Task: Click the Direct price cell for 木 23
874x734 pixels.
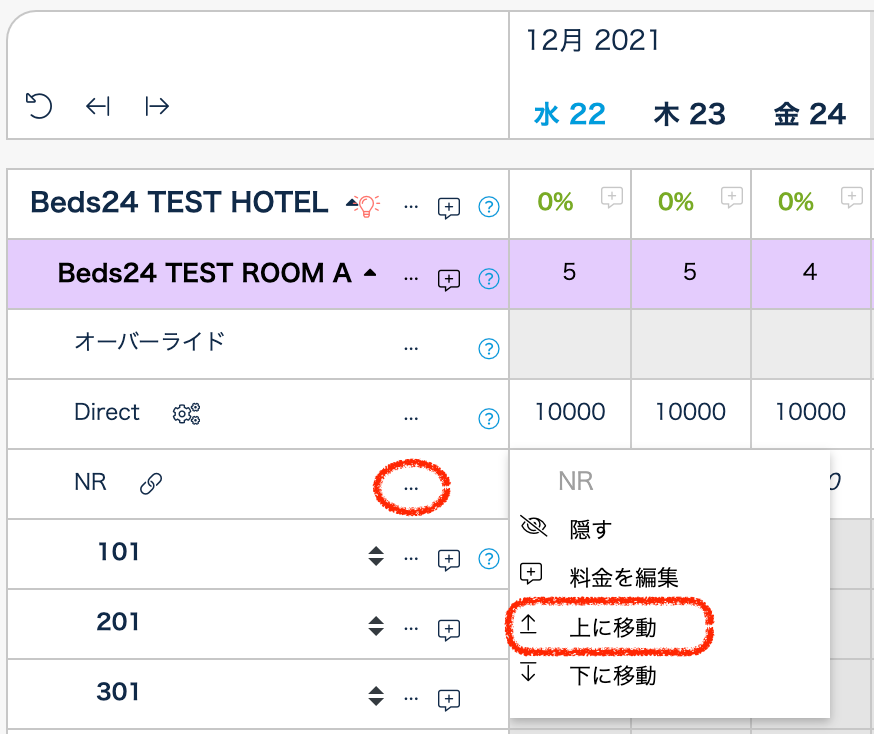Action: [690, 412]
